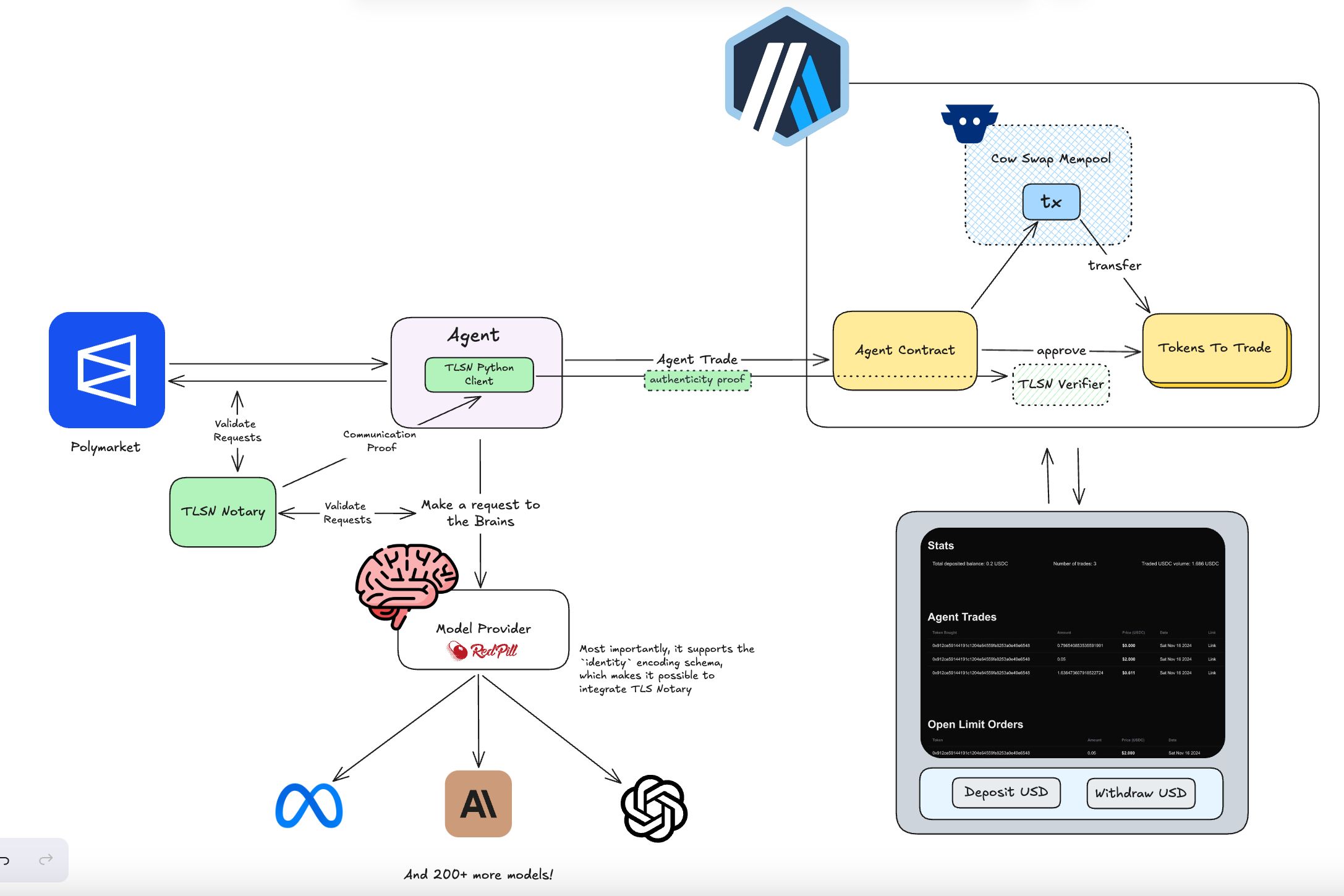Click the Agent box title text
The image size is (1344, 896).
pos(474,336)
